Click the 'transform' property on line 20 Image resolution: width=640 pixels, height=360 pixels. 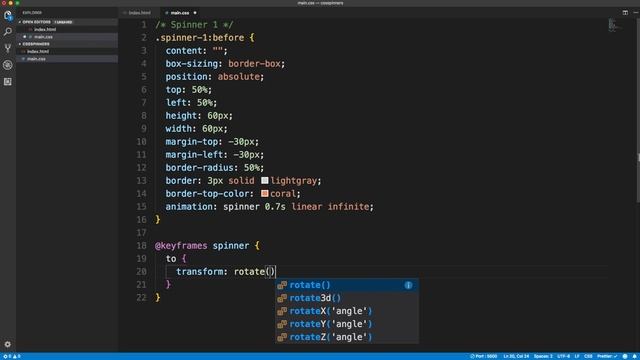[x=200, y=272]
